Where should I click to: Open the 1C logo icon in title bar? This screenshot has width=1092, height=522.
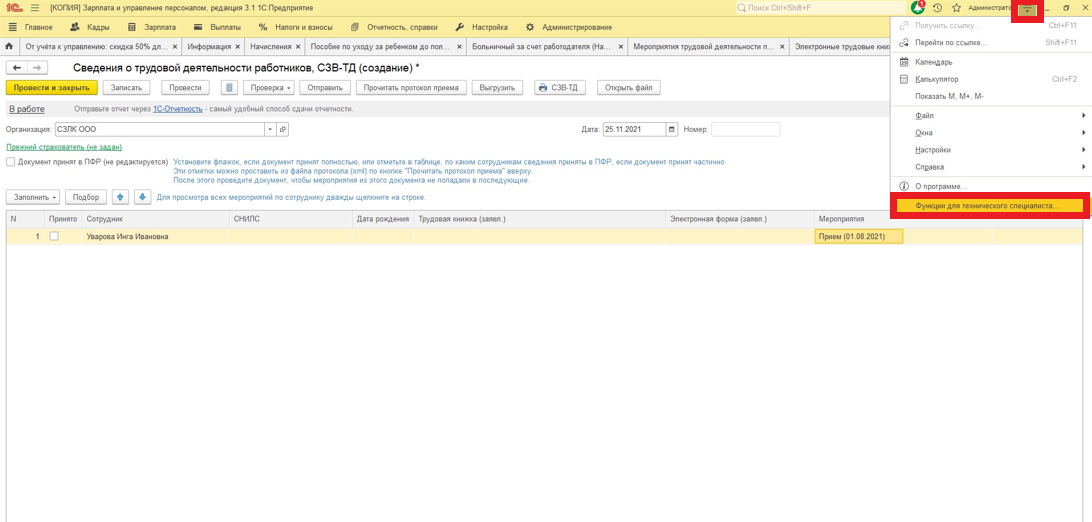pos(12,8)
